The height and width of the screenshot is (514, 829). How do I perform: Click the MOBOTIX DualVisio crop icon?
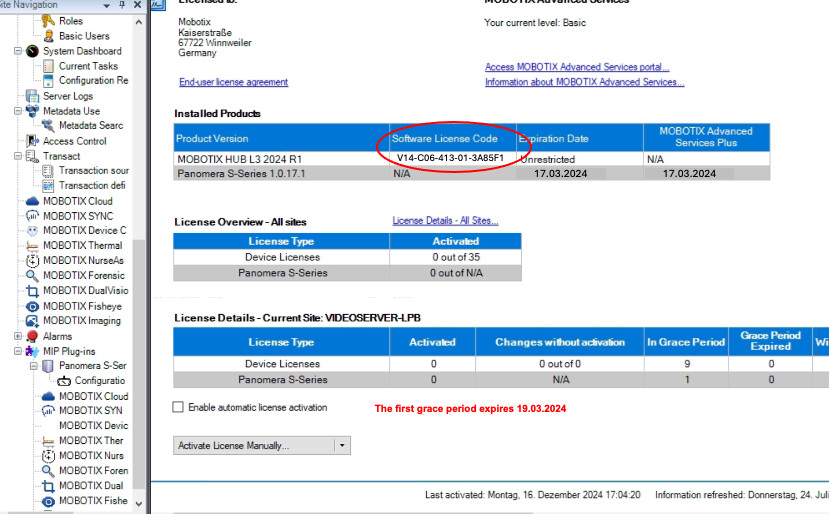point(32,291)
